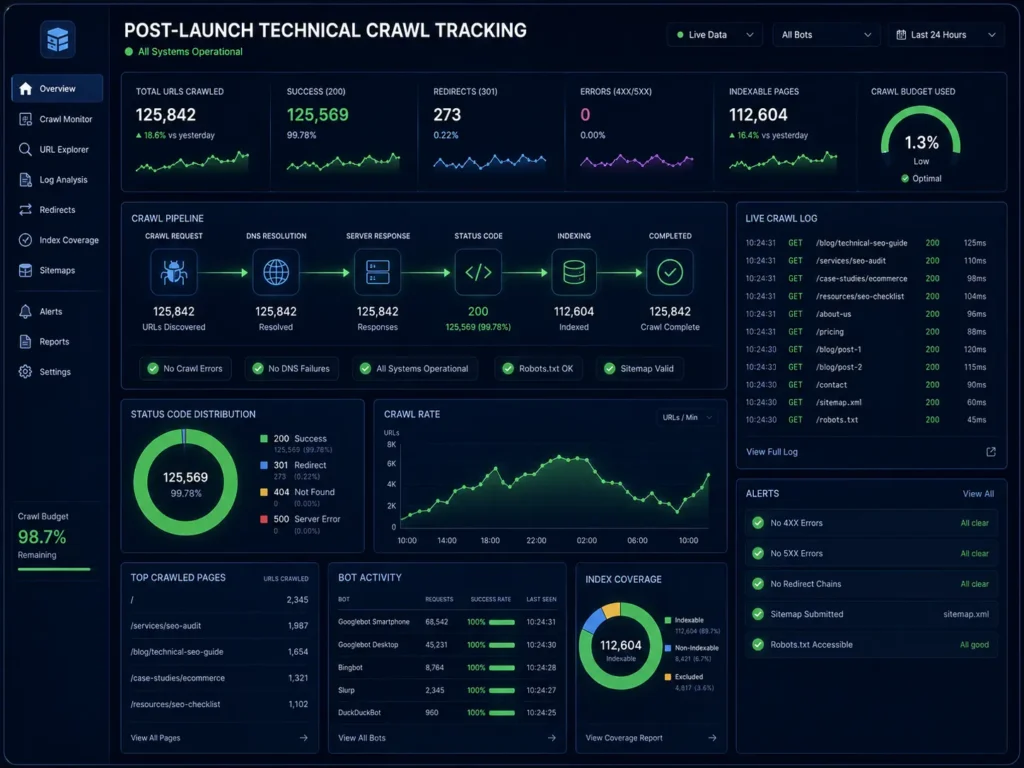Click the blue 301 Redirect legend swatch

pyautogui.click(x=264, y=466)
